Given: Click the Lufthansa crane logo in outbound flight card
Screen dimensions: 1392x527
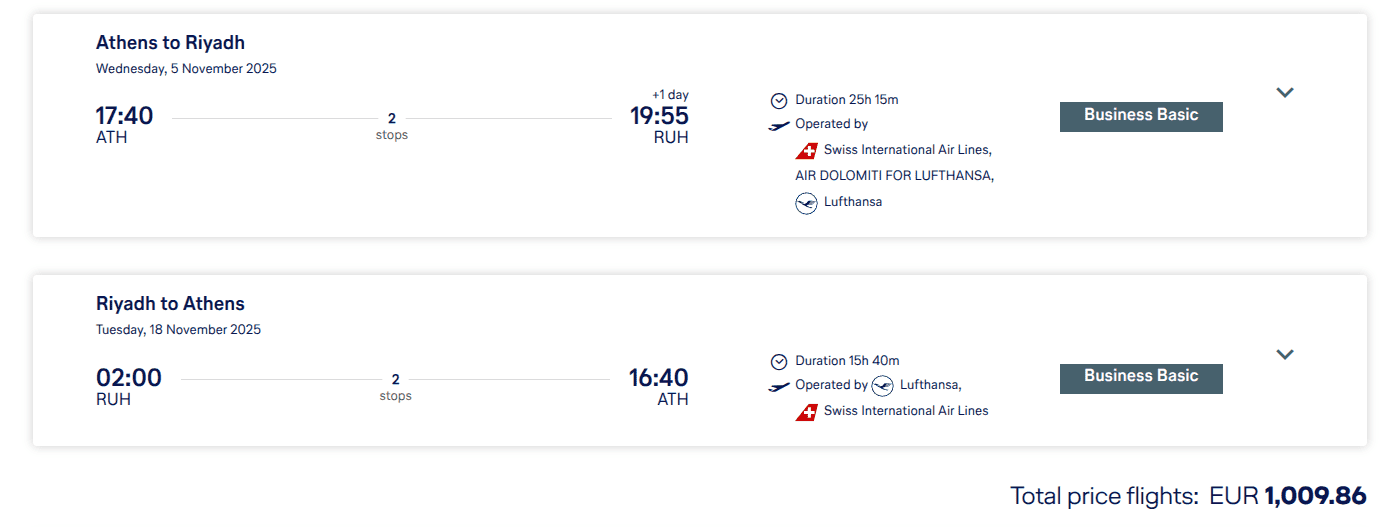Looking at the screenshot, I should 806,203.
